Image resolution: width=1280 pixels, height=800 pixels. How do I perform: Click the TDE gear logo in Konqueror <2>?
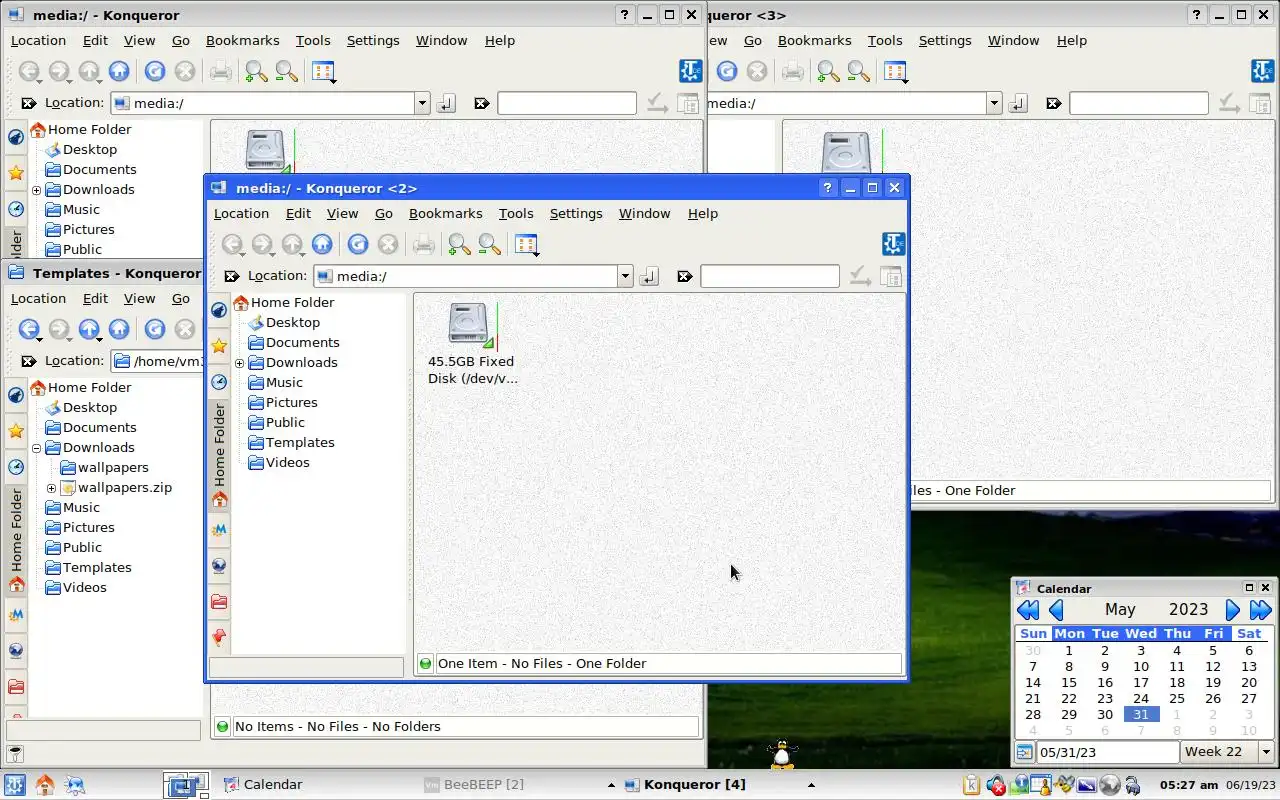point(893,244)
